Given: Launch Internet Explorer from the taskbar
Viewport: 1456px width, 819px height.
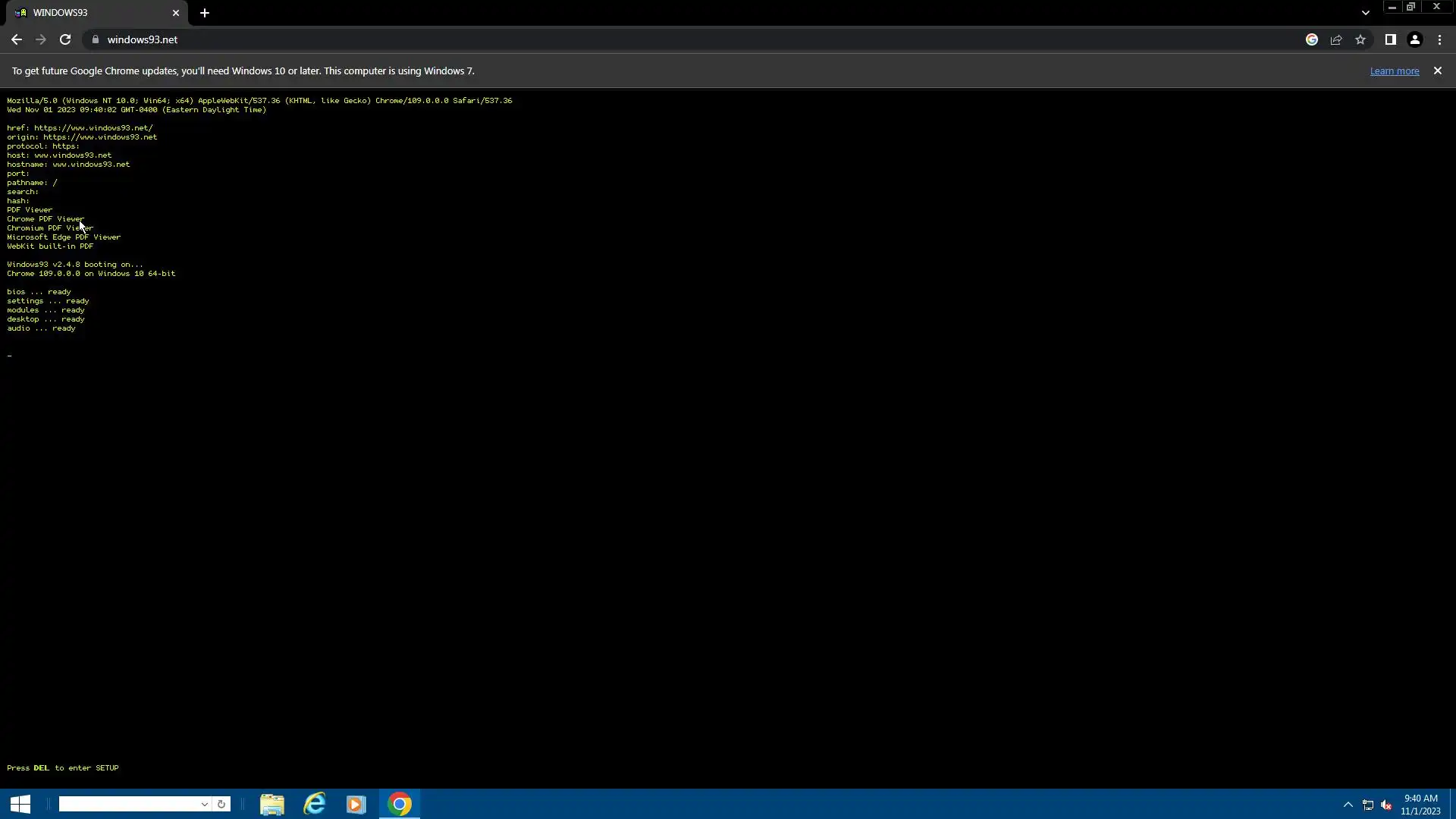Looking at the screenshot, I should (x=314, y=804).
